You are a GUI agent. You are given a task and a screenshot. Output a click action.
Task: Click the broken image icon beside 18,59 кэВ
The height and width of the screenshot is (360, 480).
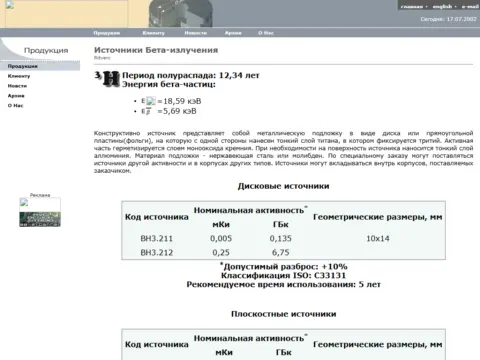151,101
